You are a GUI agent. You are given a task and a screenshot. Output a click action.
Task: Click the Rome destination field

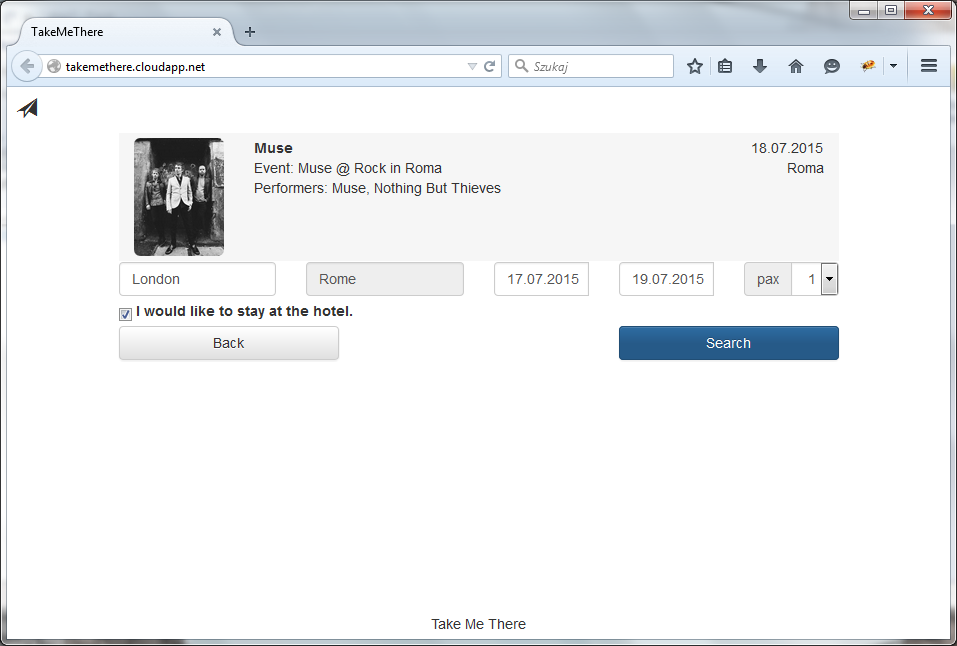point(385,279)
